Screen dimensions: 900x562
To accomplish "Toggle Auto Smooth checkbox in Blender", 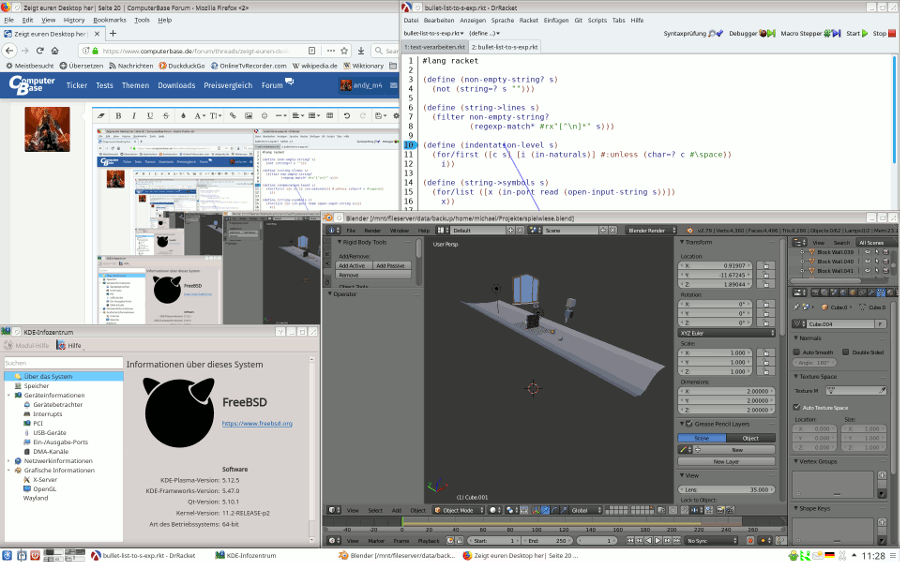I will (x=797, y=352).
